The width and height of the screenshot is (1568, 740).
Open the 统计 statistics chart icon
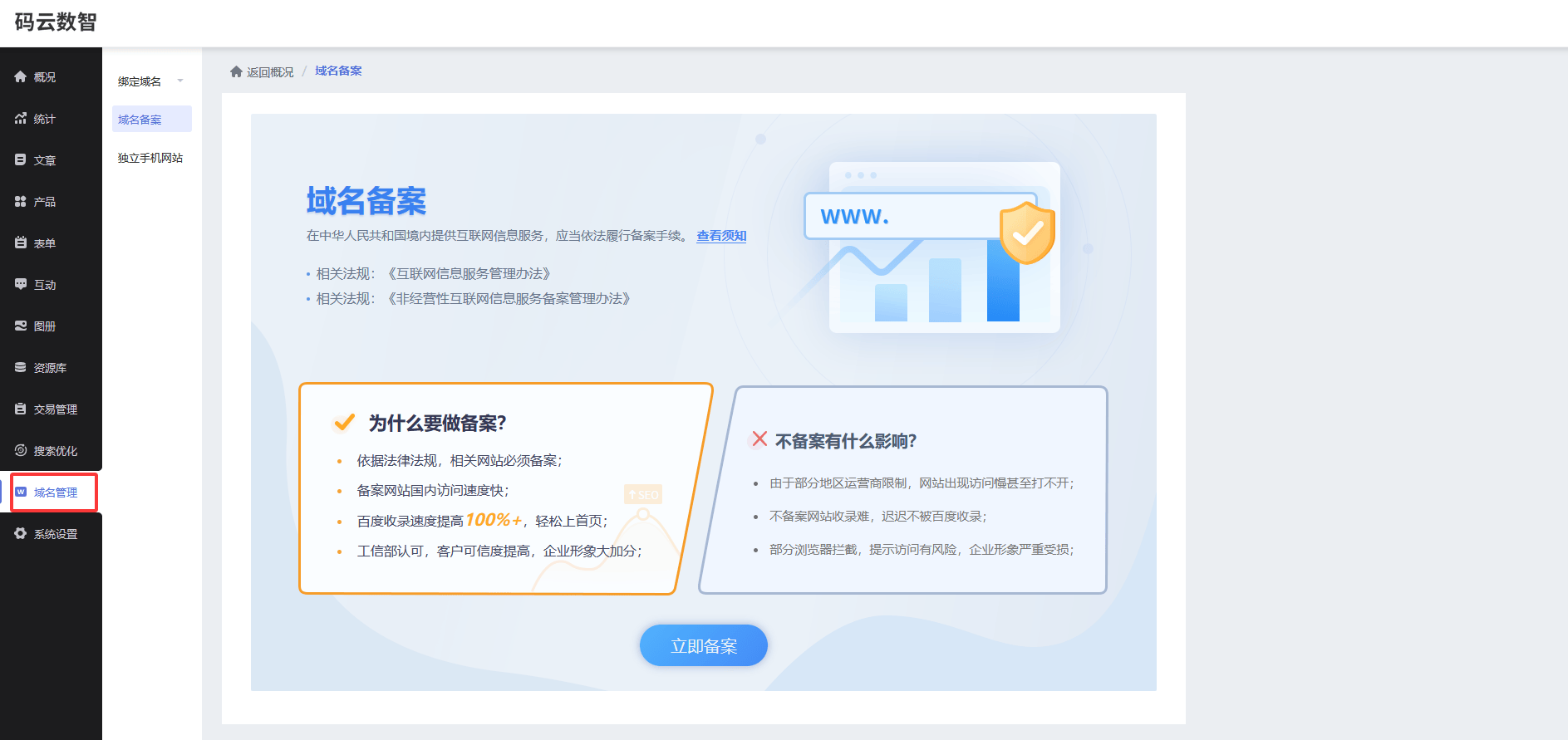click(x=21, y=118)
